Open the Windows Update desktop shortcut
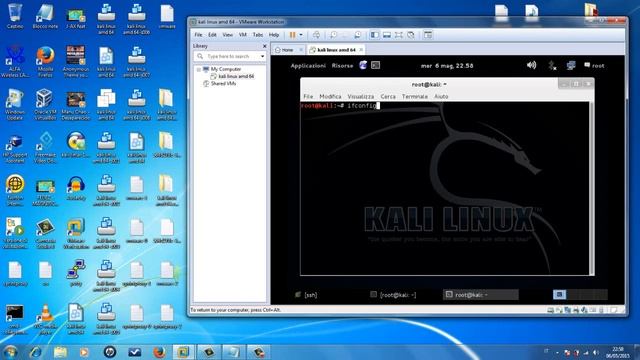The height and width of the screenshot is (360, 640). click(15, 105)
